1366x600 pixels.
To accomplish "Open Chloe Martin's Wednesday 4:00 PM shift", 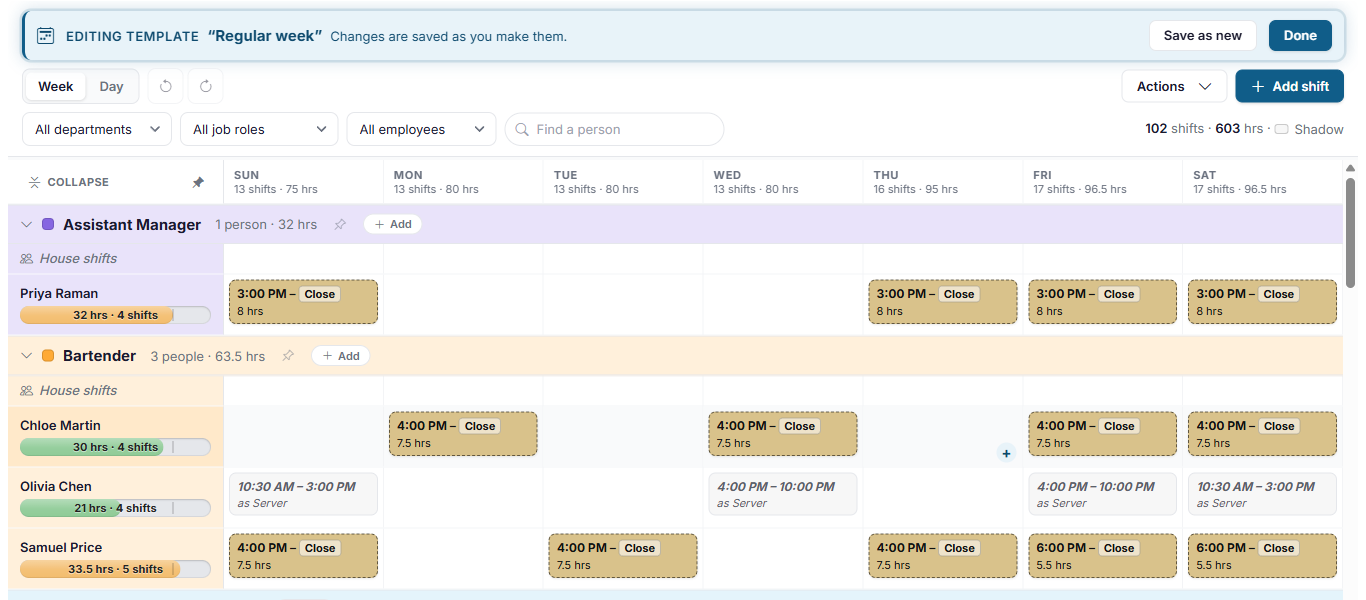I will 783,434.
